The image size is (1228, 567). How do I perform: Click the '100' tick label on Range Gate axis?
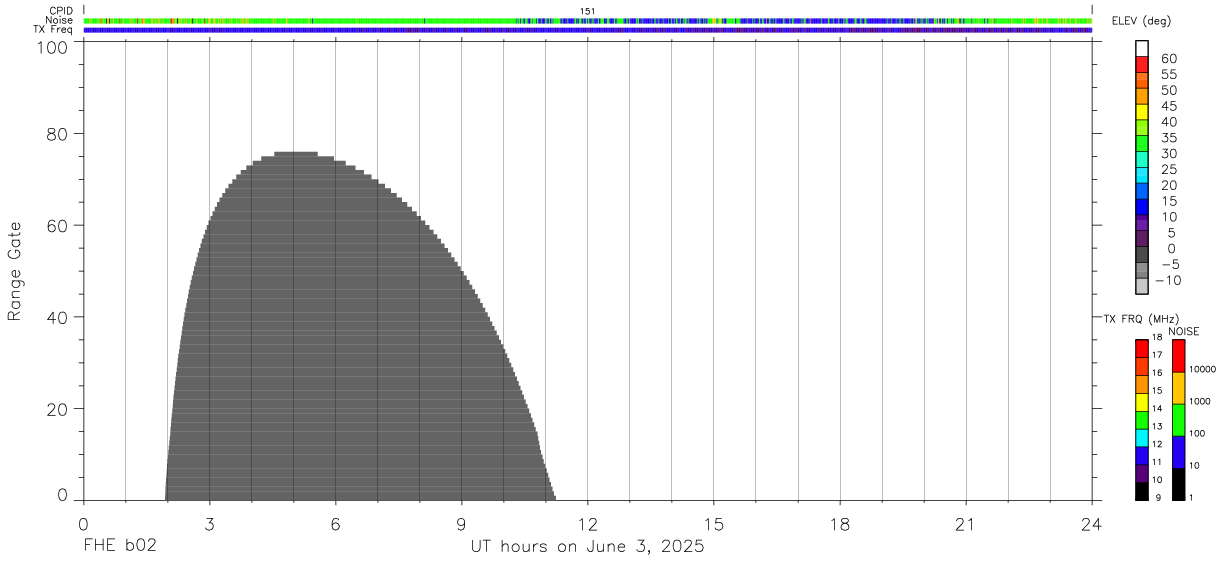click(54, 46)
